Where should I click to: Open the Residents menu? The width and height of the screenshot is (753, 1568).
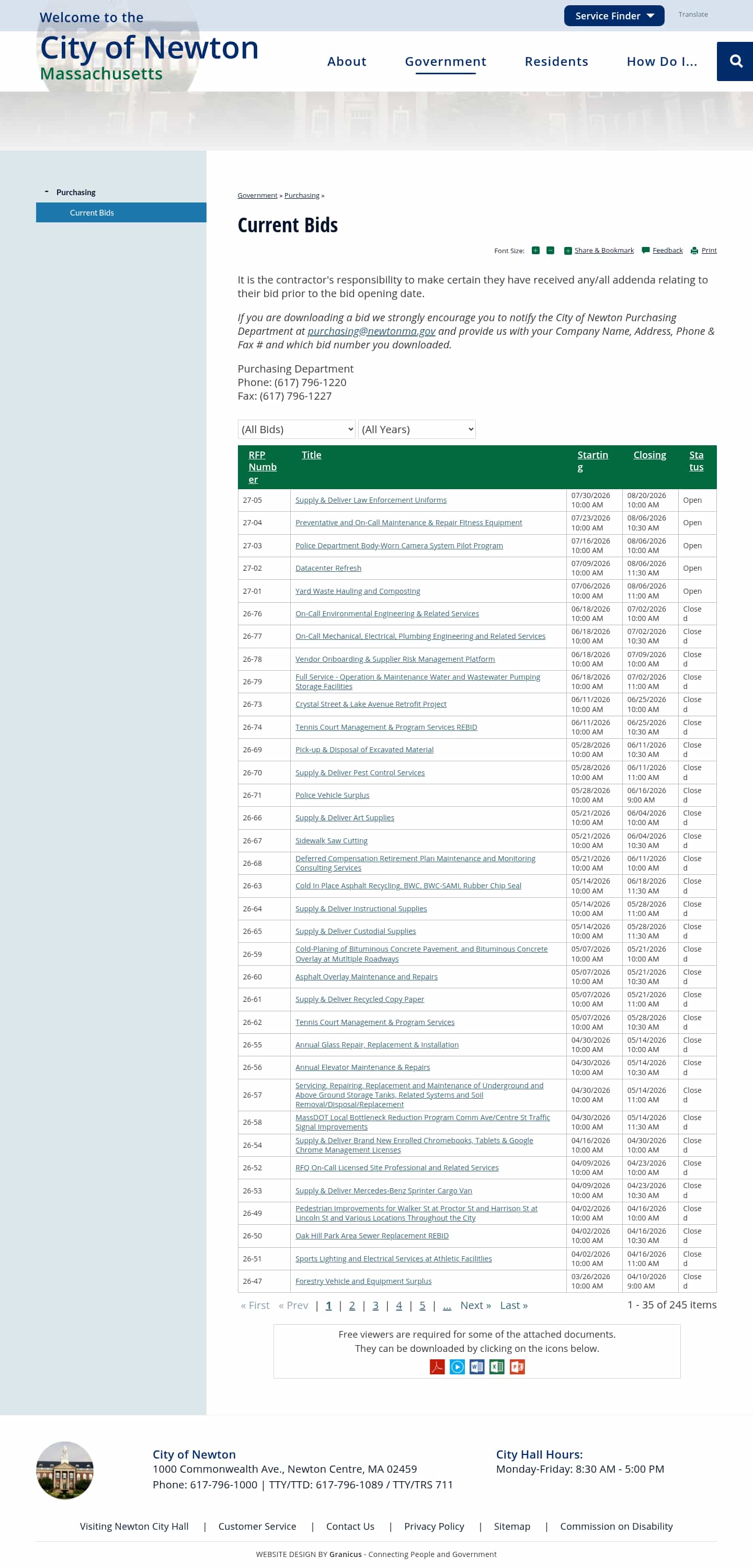(556, 62)
